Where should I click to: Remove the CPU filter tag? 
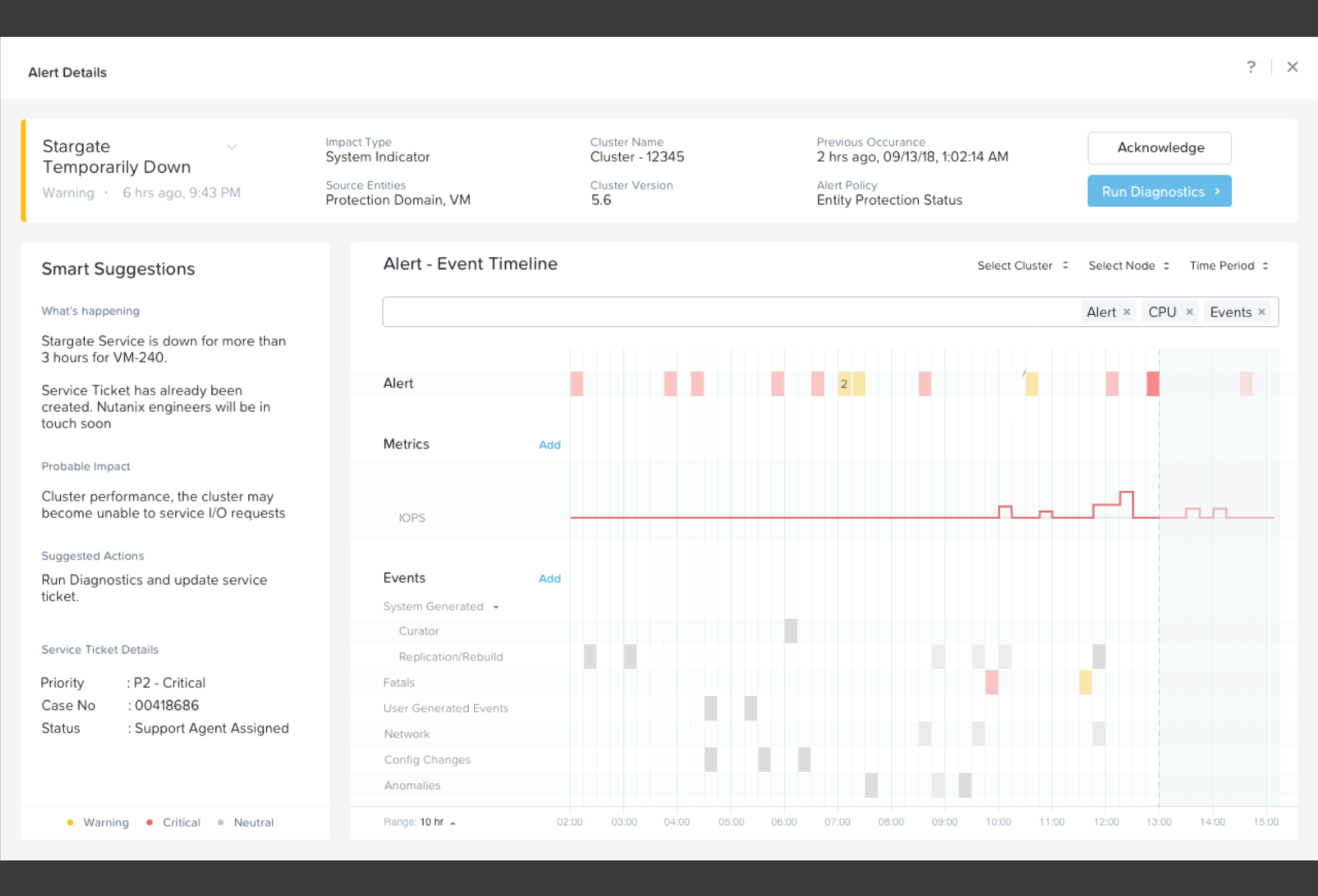pos(1189,312)
